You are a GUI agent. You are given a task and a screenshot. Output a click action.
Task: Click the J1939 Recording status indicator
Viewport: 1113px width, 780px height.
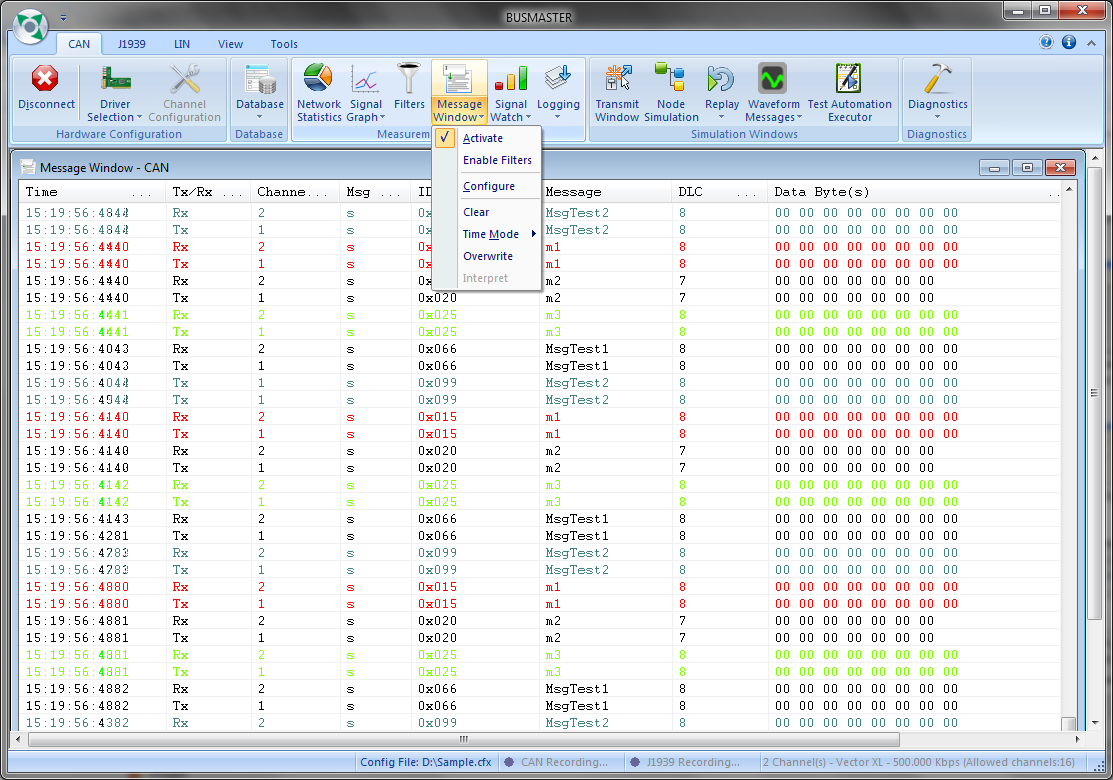pyautogui.click(x=685, y=762)
